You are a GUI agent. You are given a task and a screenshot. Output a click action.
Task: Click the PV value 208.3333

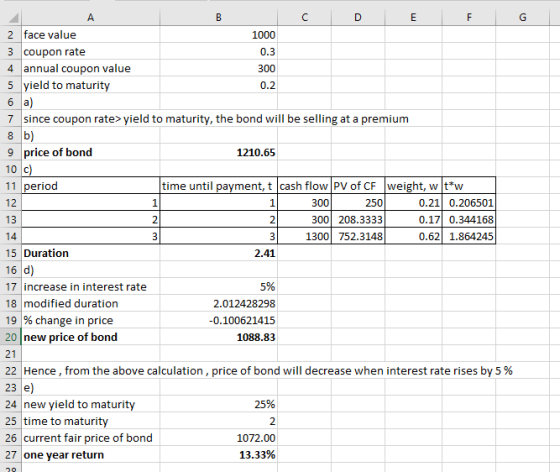point(358,219)
